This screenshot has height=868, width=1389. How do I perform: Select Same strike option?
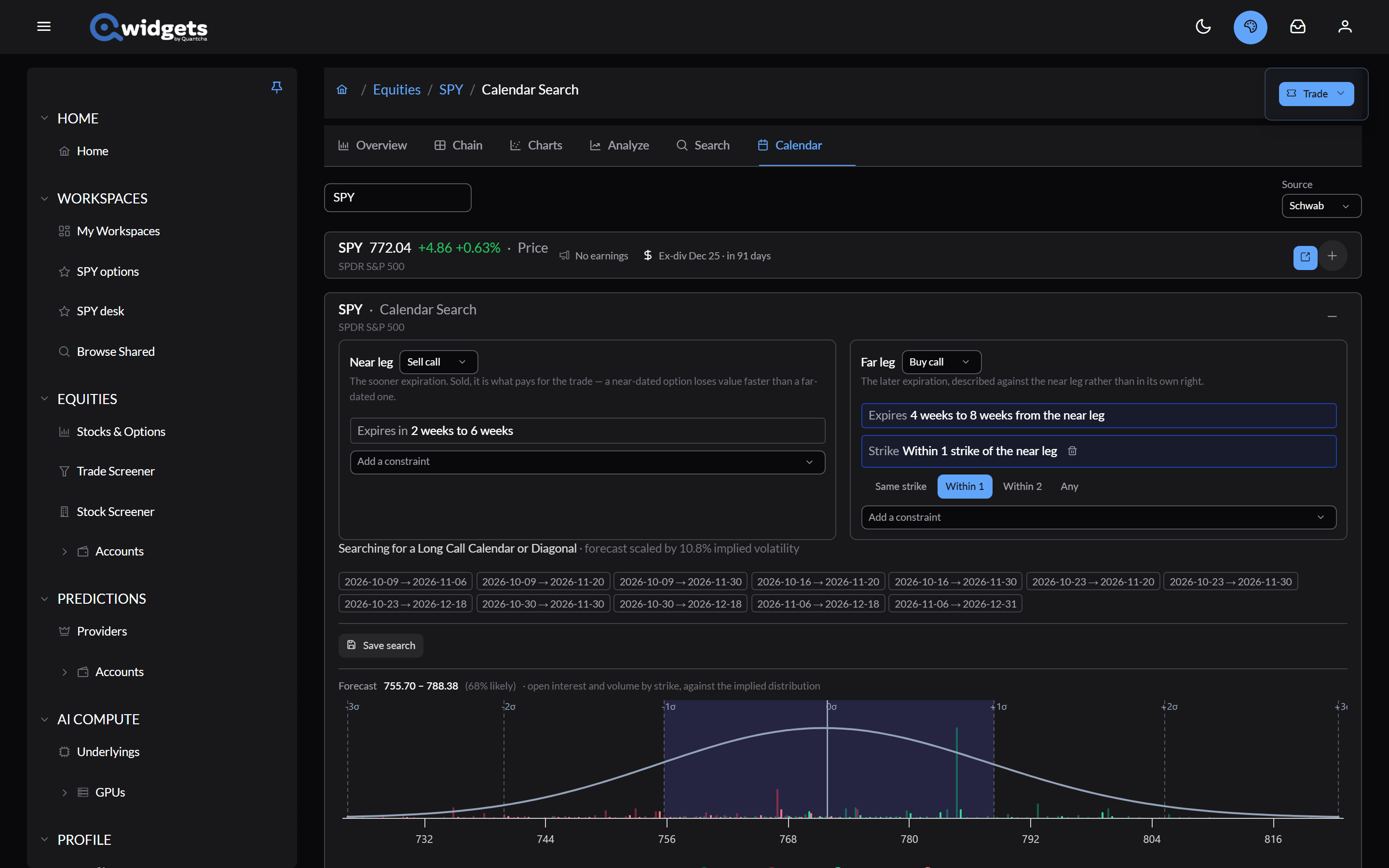[x=900, y=487]
